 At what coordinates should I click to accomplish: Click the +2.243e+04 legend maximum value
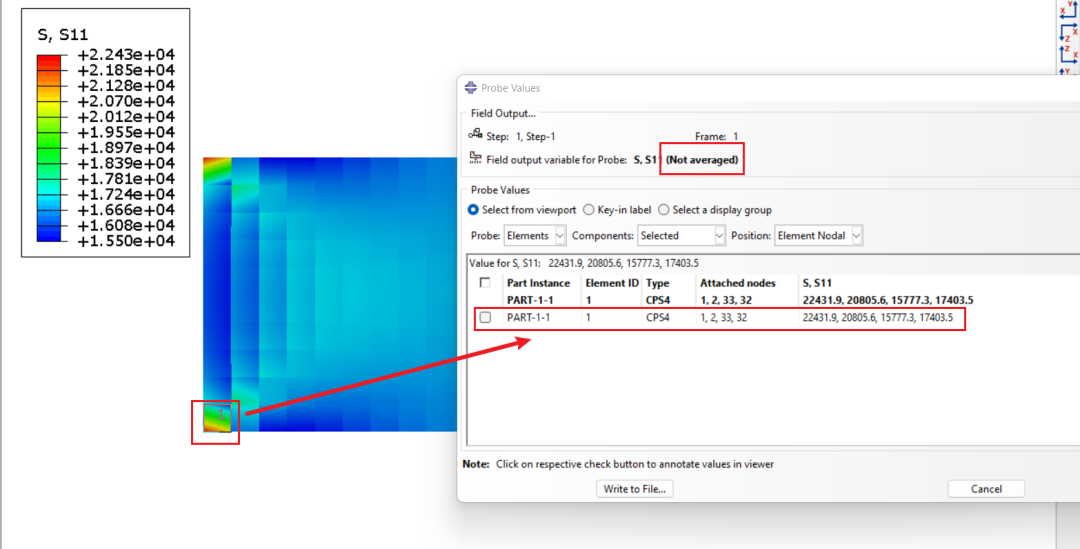pos(126,54)
